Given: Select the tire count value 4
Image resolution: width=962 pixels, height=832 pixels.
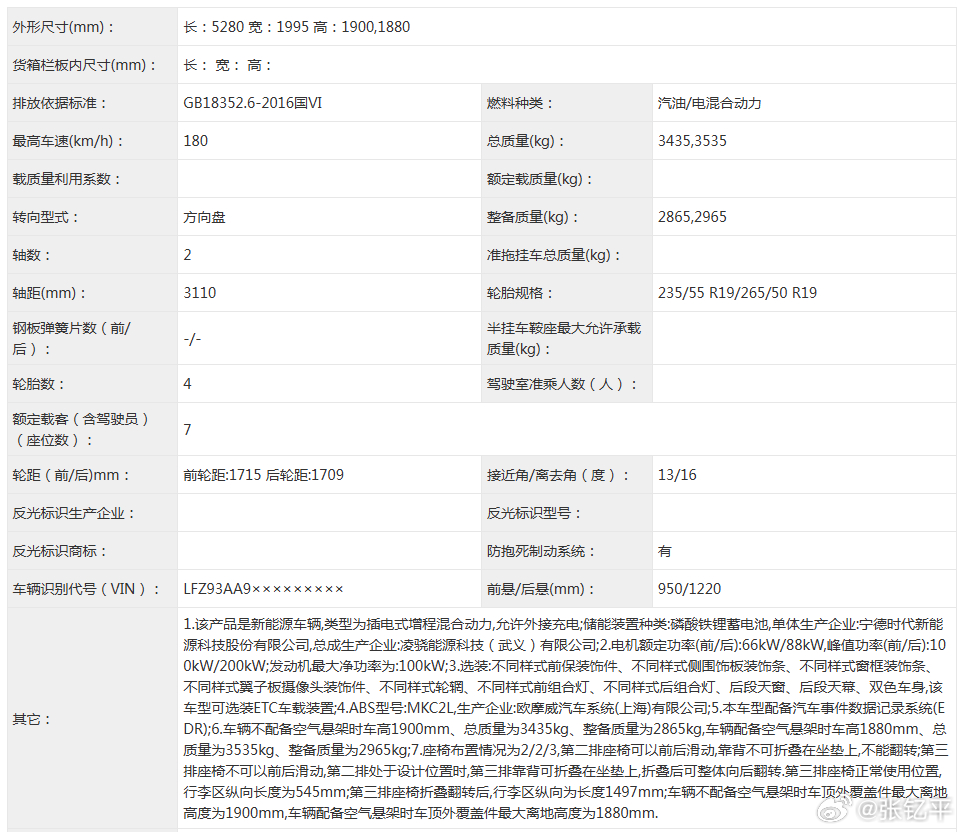Looking at the screenshot, I should pyautogui.click(x=187, y=384).
